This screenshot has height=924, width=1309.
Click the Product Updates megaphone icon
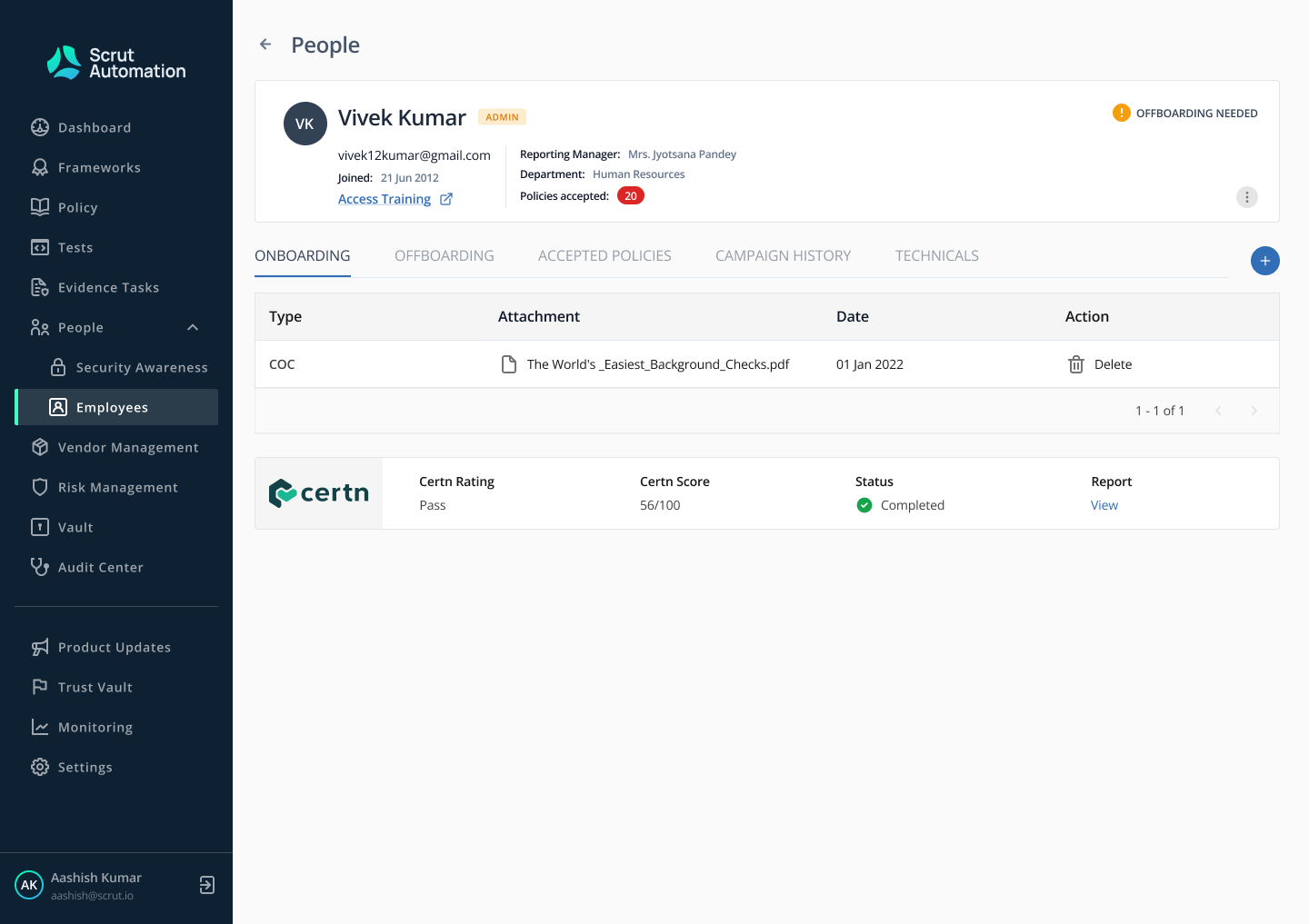coord(40,647)
